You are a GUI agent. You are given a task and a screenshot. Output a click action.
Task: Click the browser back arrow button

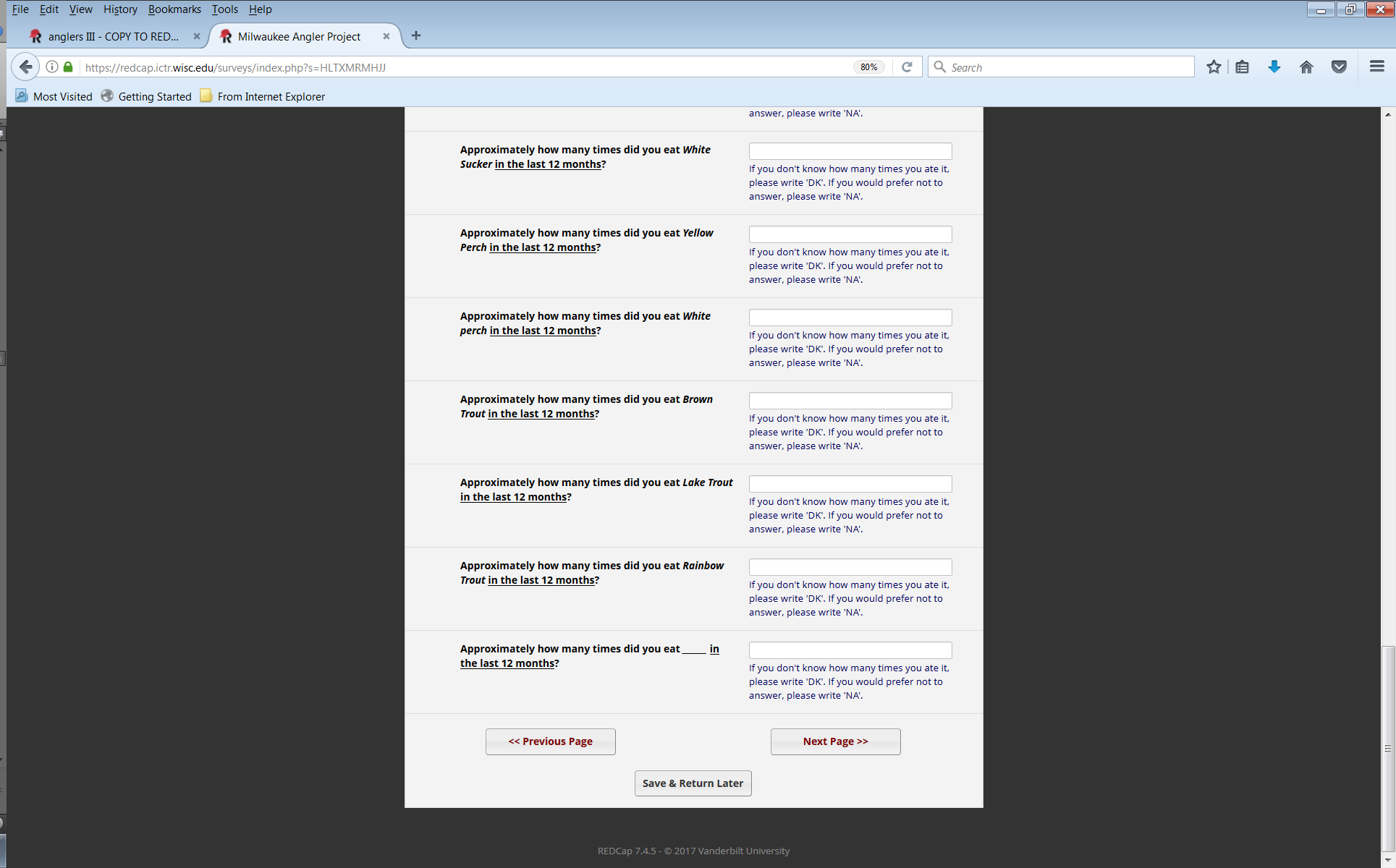(x=25, y=67)
